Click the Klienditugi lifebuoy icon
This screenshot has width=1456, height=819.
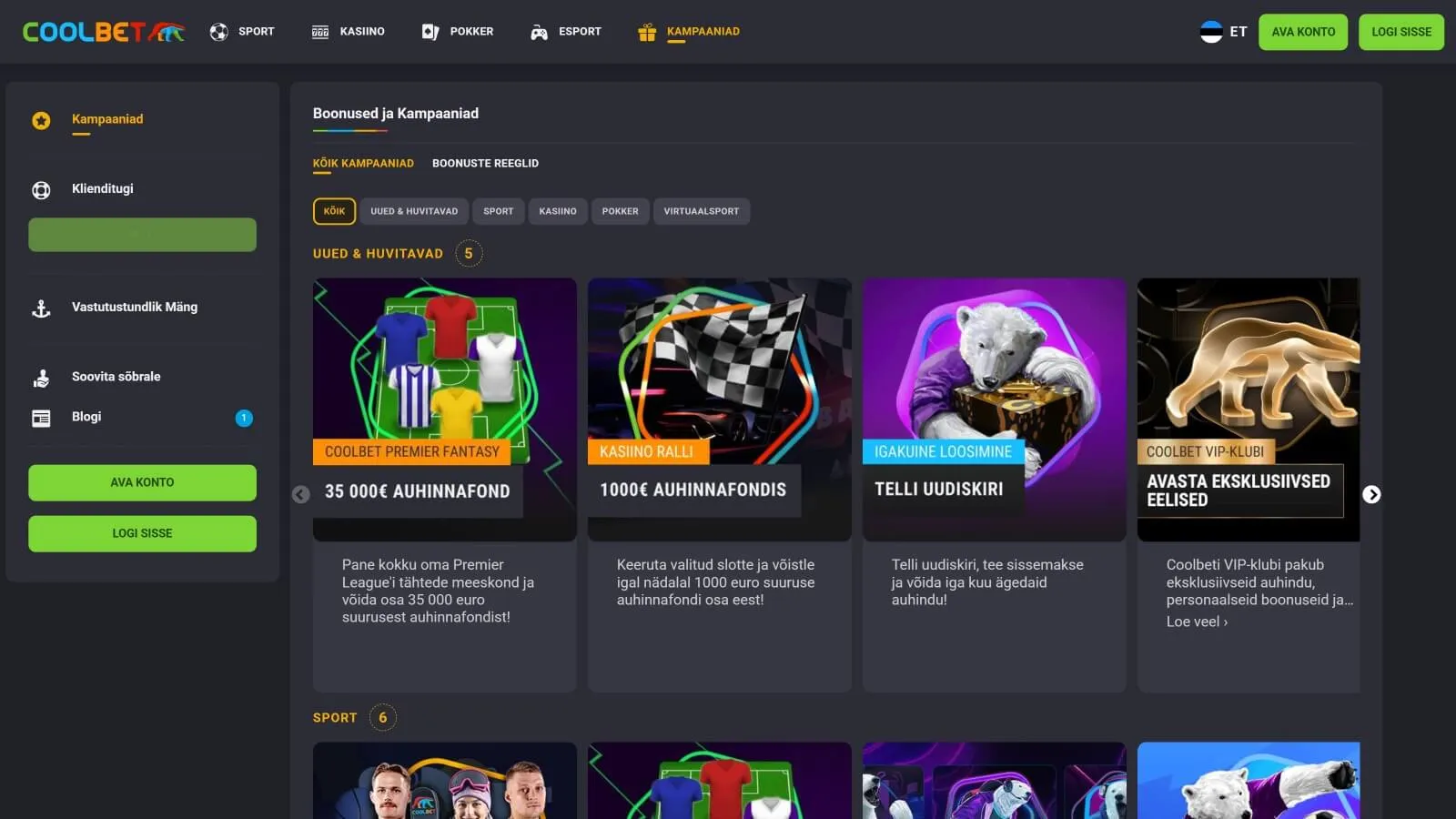(41, 189)
